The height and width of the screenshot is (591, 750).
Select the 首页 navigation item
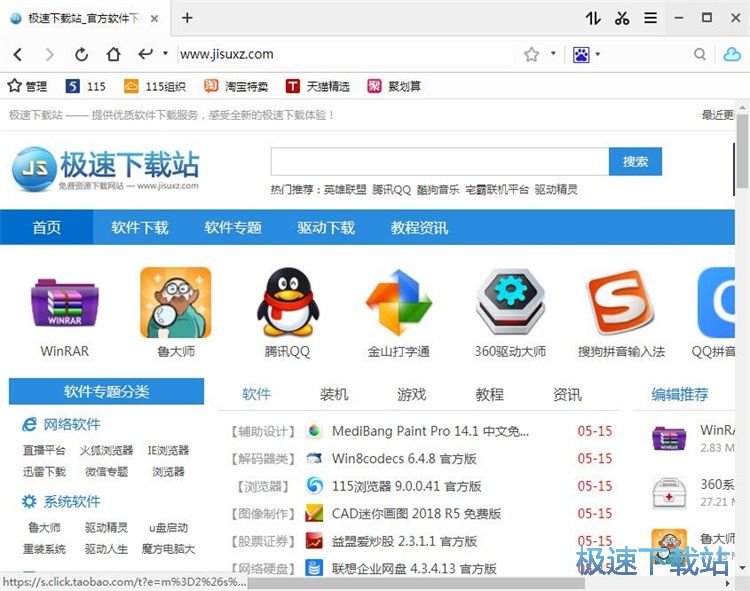point(46,227)
